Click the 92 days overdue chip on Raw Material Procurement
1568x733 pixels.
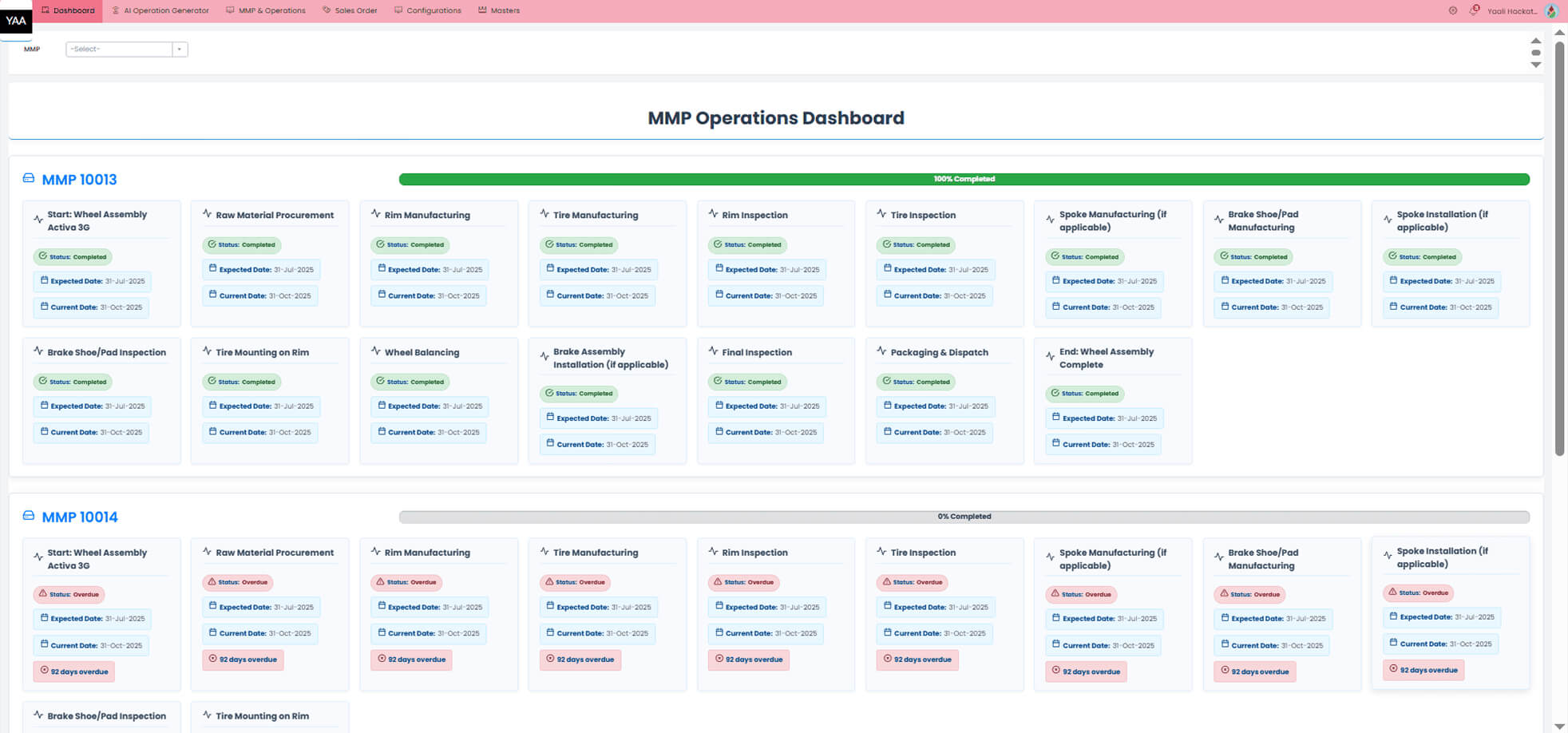coord(243,660)
